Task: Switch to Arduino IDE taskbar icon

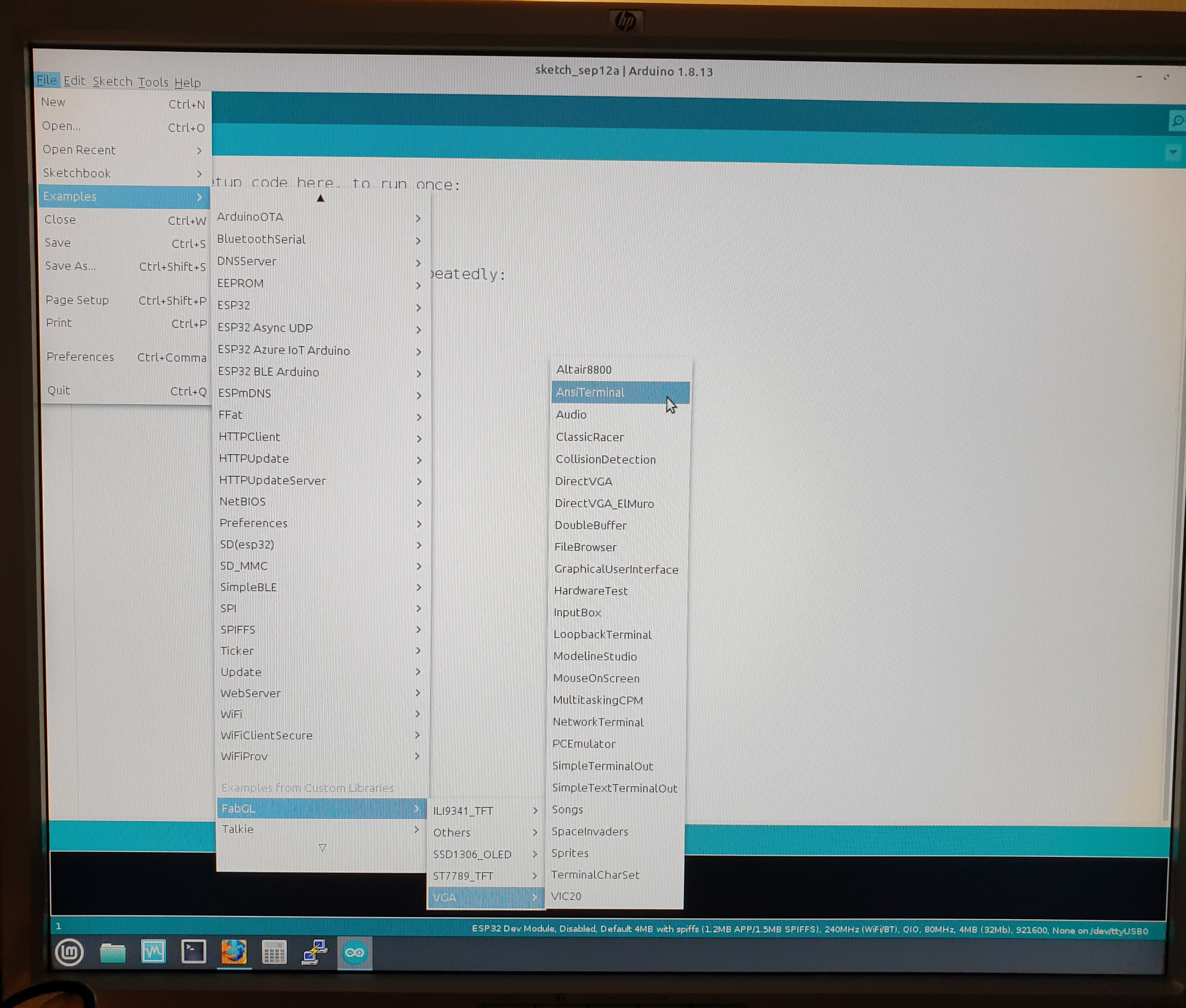Action: 355,953
